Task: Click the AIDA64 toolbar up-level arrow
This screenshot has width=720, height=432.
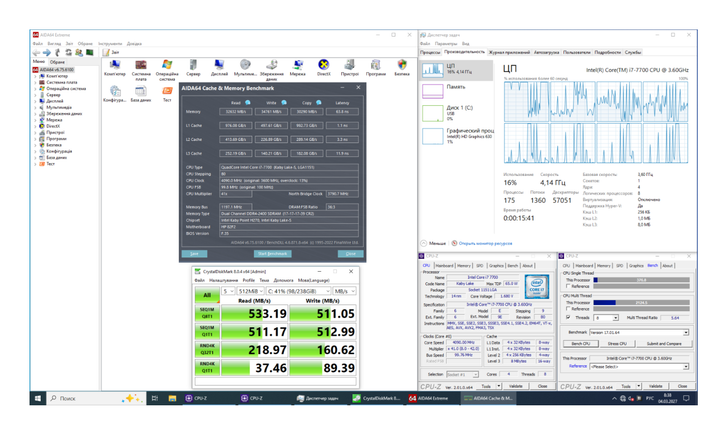Action: (57, 52)
